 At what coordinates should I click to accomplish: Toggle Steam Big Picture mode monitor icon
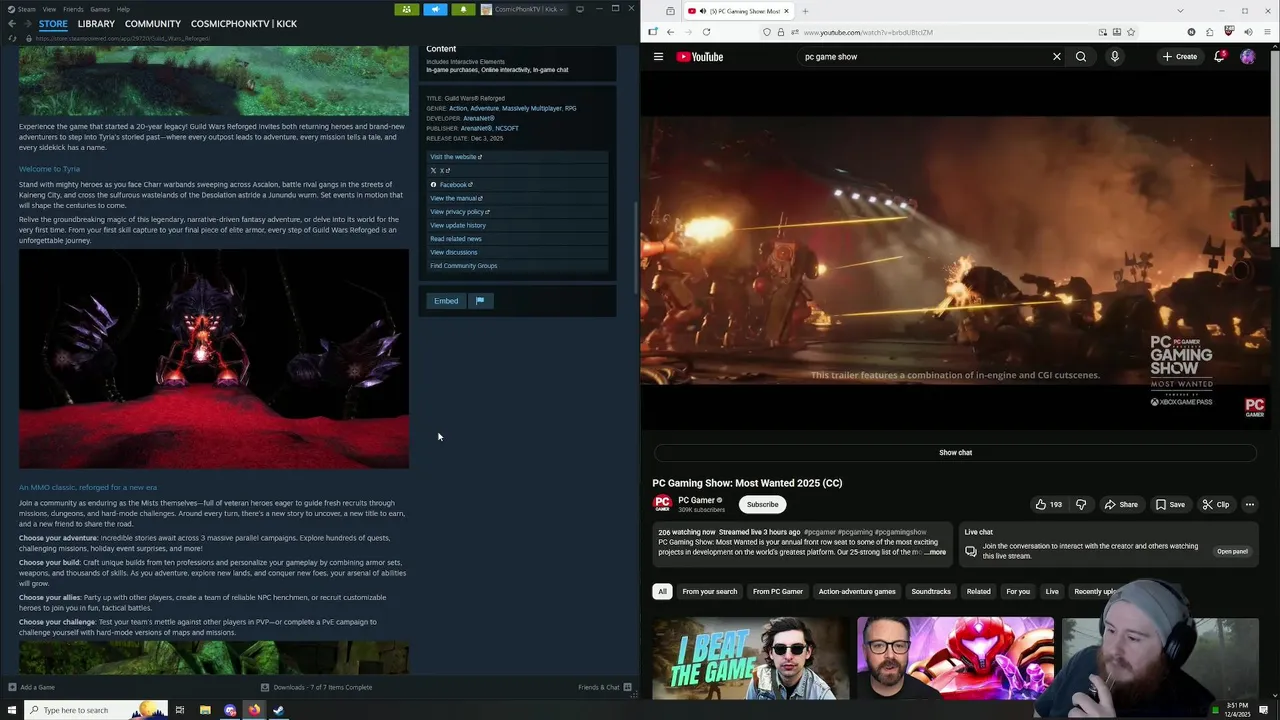point(579,9)
